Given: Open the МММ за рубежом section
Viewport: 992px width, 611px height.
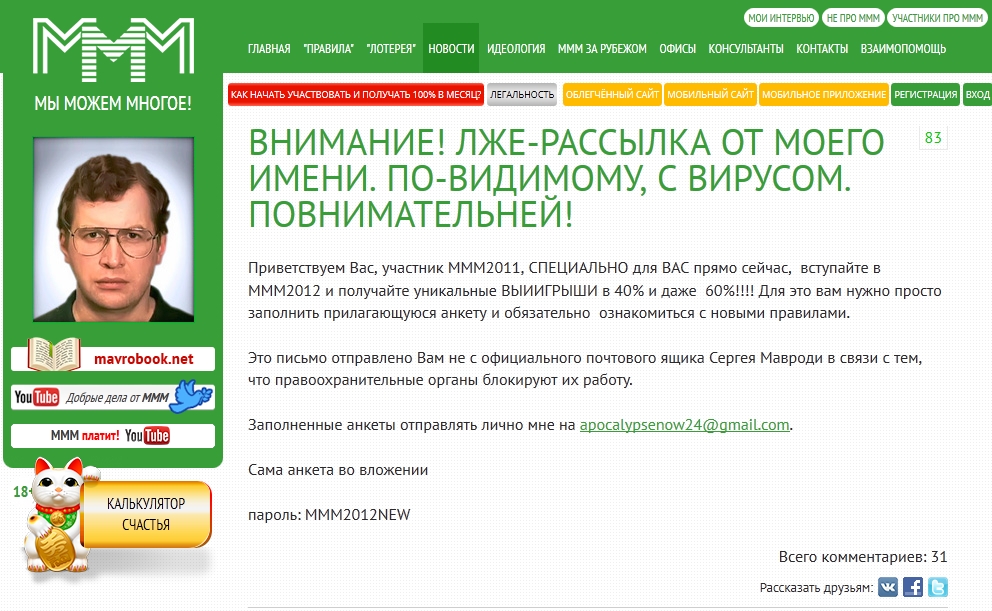Looking at the screenshot, I should [602, 48].
